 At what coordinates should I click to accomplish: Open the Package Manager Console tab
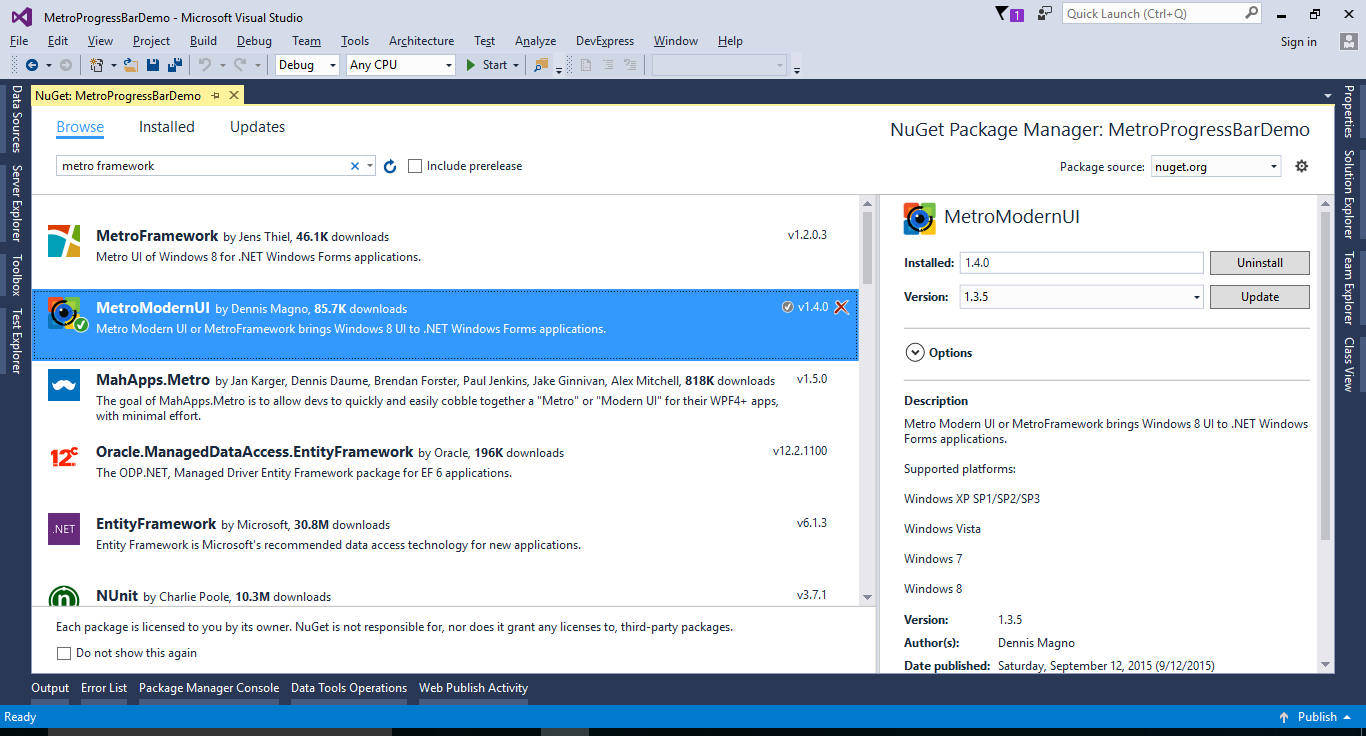tap(209, 688)
